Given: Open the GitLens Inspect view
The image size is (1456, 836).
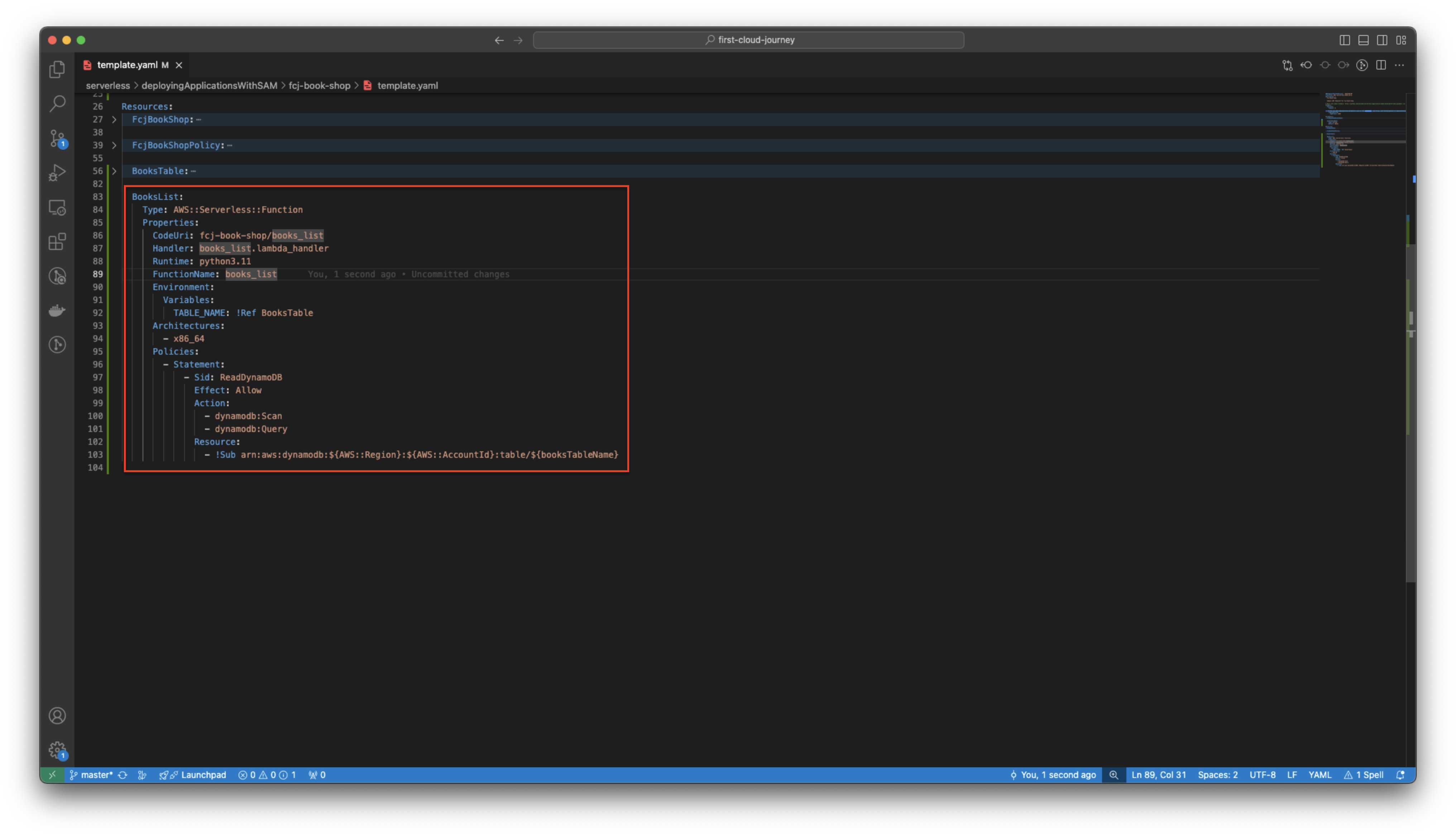Looking at the screenshot, I should click(x=57, y=276).
